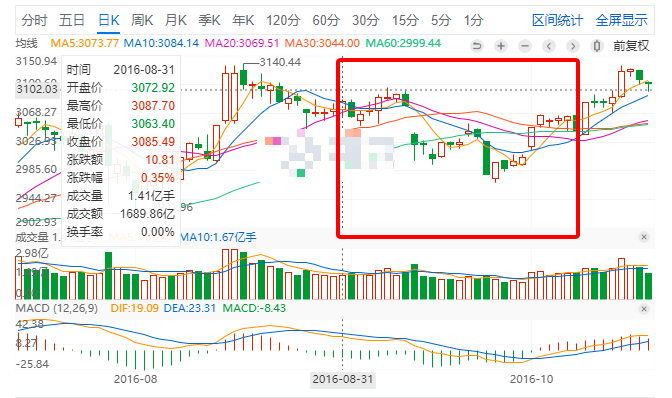Open the 5分 minute chart

pyautogui.click(x=441, y=20)
